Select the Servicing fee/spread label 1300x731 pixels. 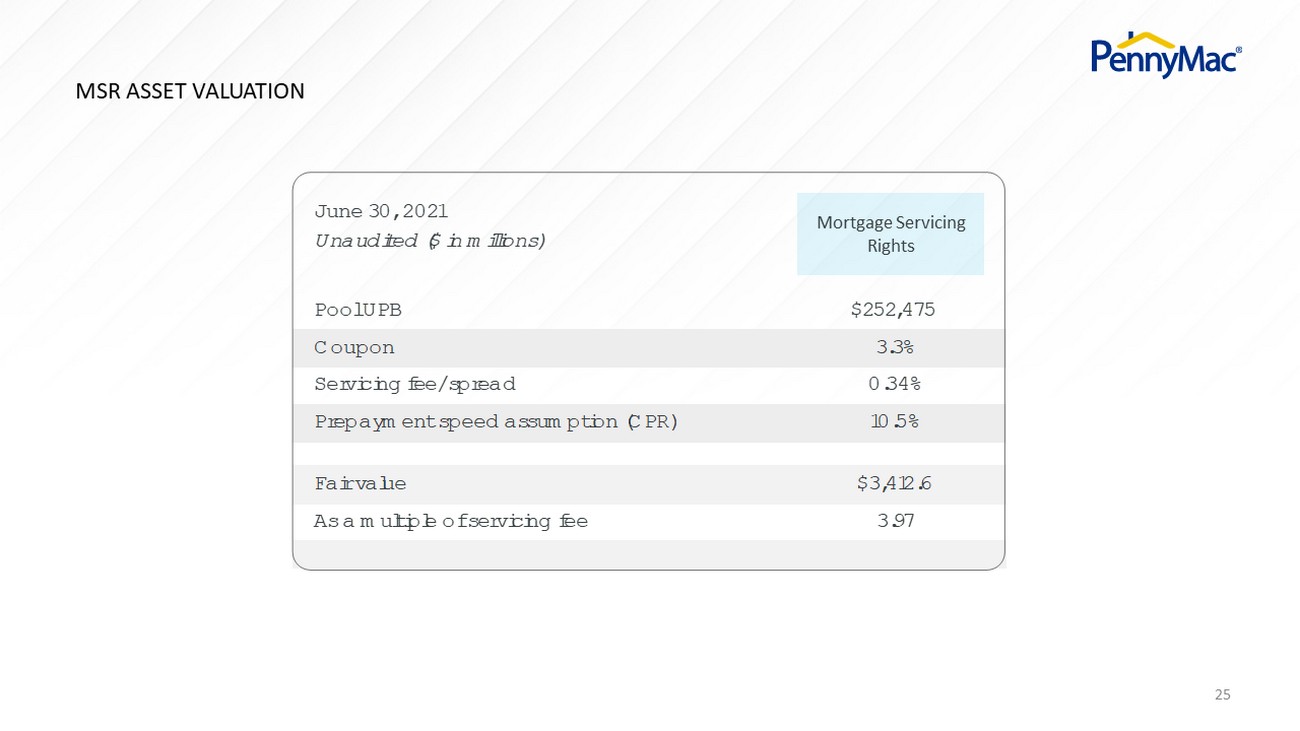coord(415,384)
